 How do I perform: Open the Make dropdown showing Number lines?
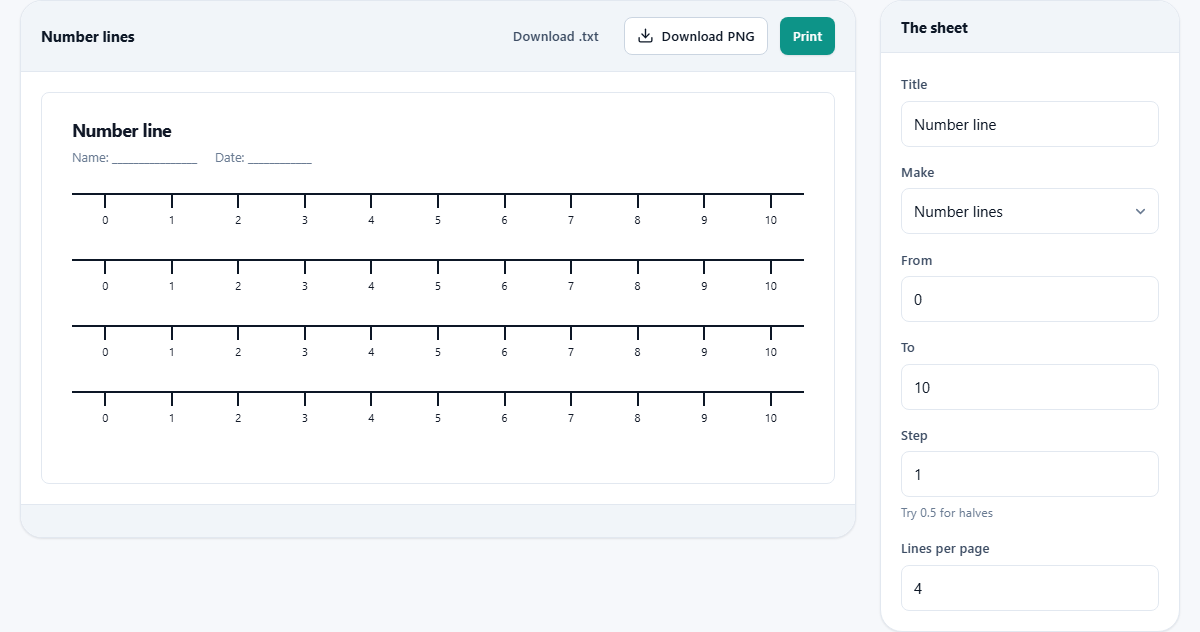point(1029,211)
